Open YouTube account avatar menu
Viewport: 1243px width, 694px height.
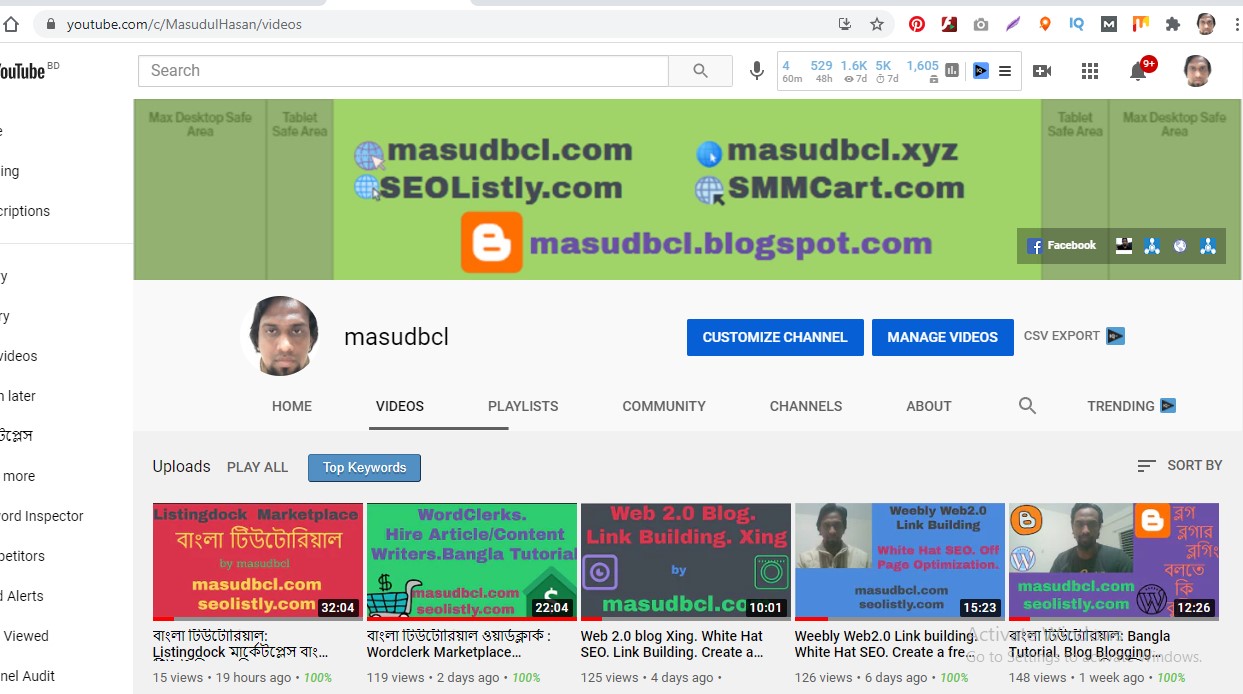[x=1197, y=71]
